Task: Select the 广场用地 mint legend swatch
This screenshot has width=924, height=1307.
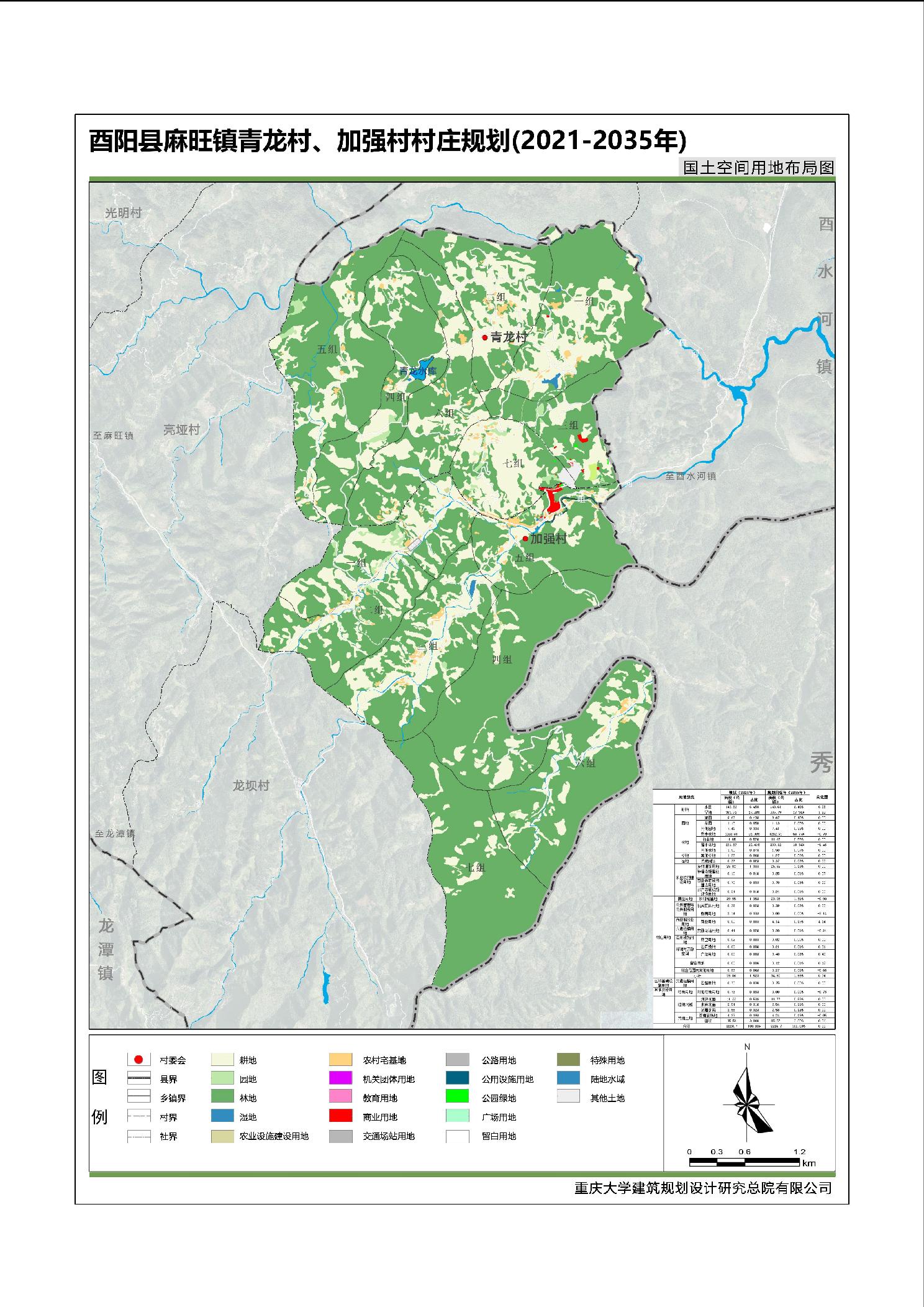Action: point(458,1117)
